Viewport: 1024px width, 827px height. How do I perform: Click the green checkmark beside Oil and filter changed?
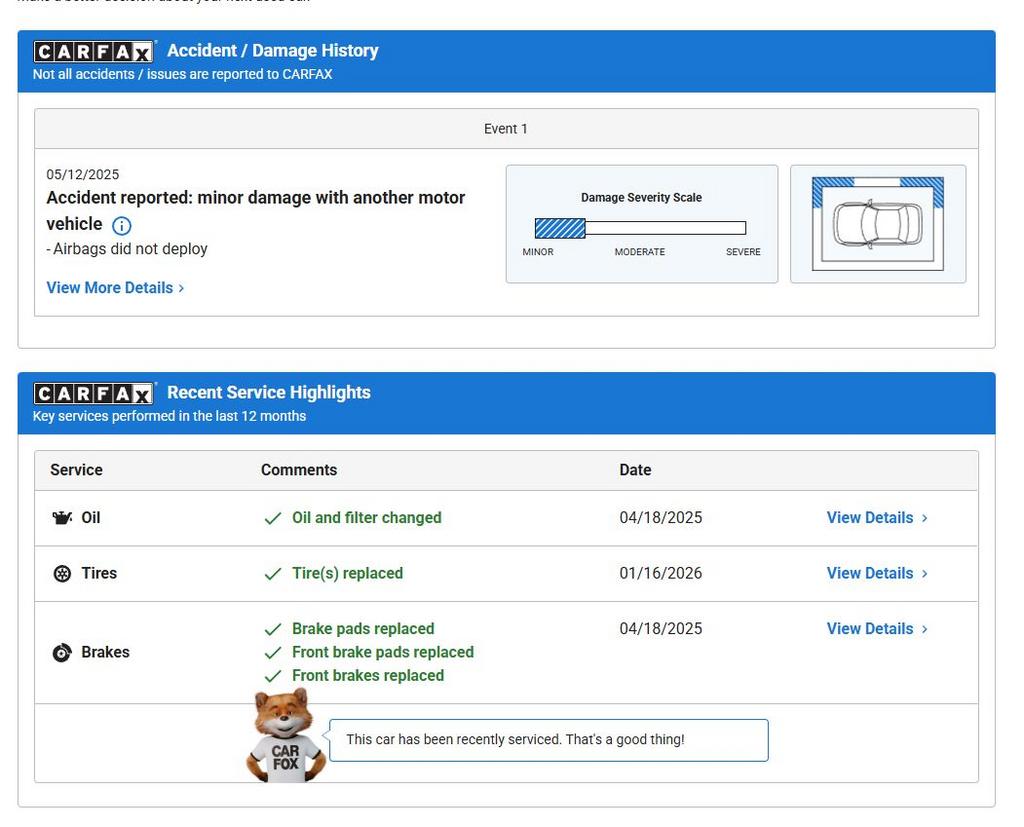coord(272,519)
